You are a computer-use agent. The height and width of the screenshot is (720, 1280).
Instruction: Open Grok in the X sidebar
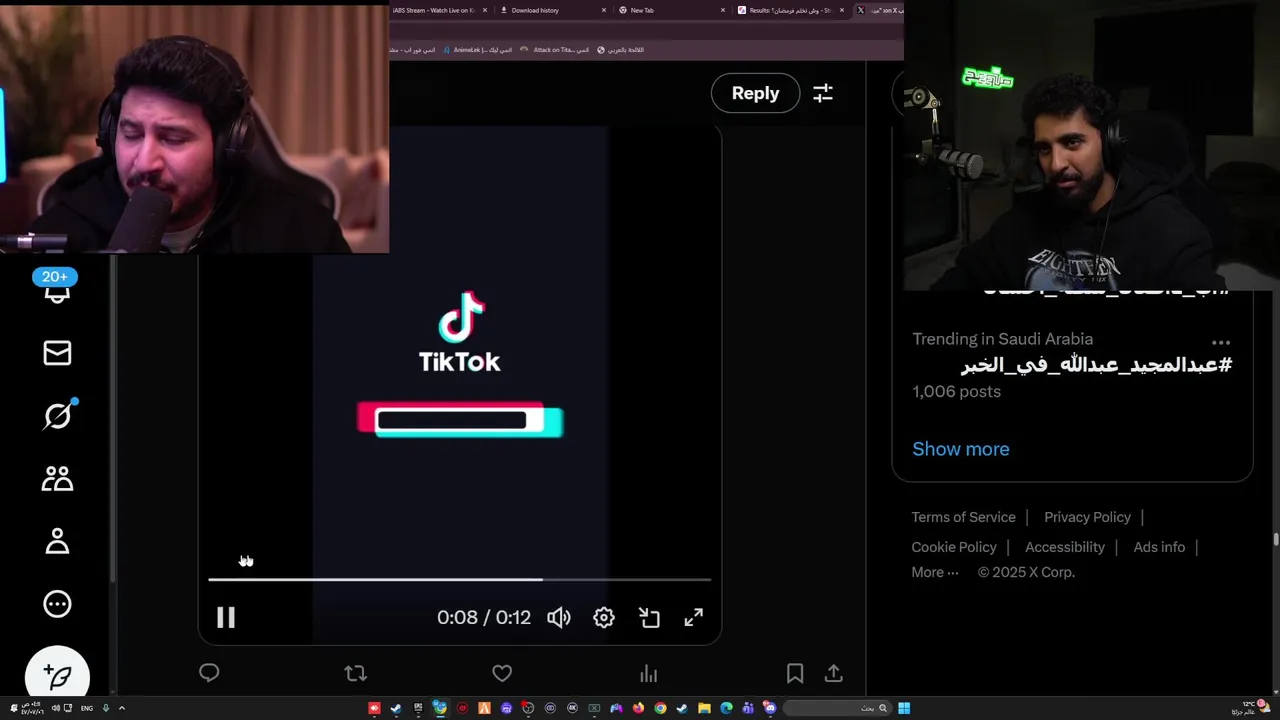coord(57,416)
